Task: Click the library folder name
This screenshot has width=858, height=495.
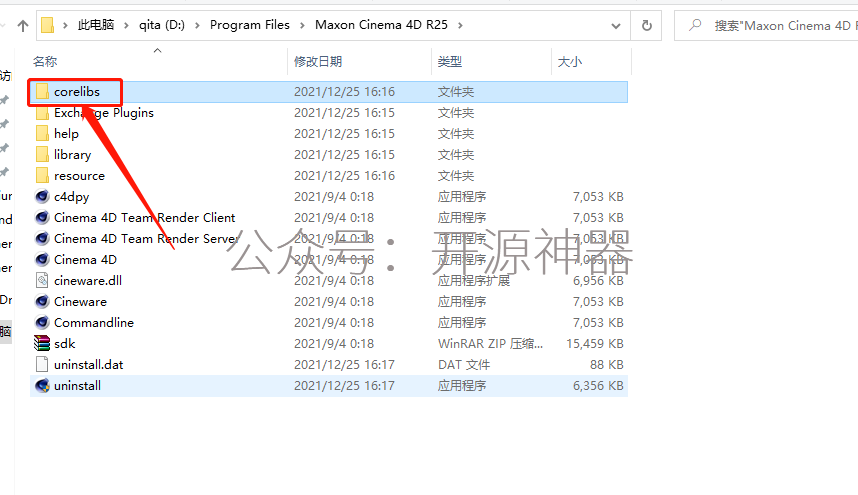Action: [72, 155]
